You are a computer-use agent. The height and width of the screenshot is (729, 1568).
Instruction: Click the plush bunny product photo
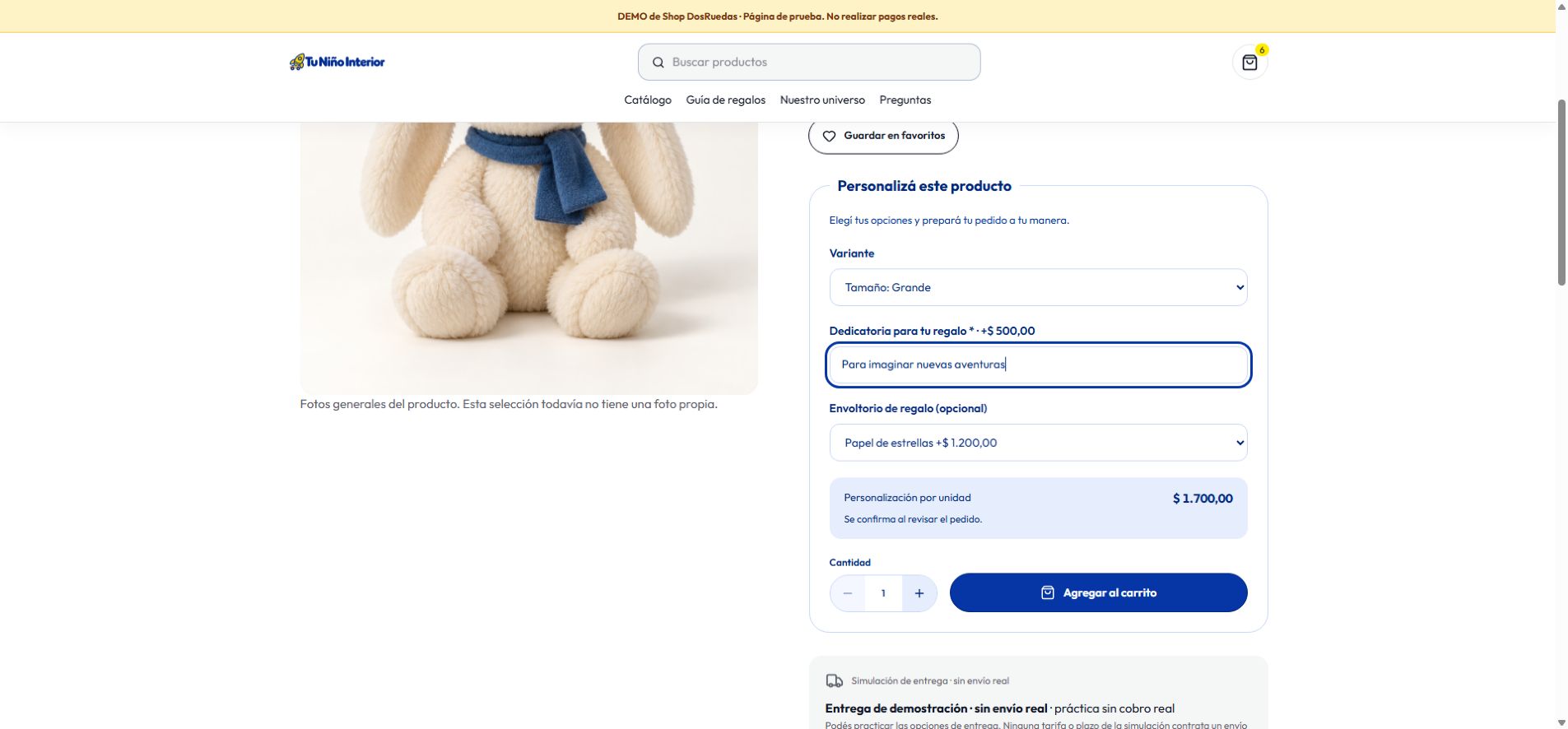pos(528,258)
